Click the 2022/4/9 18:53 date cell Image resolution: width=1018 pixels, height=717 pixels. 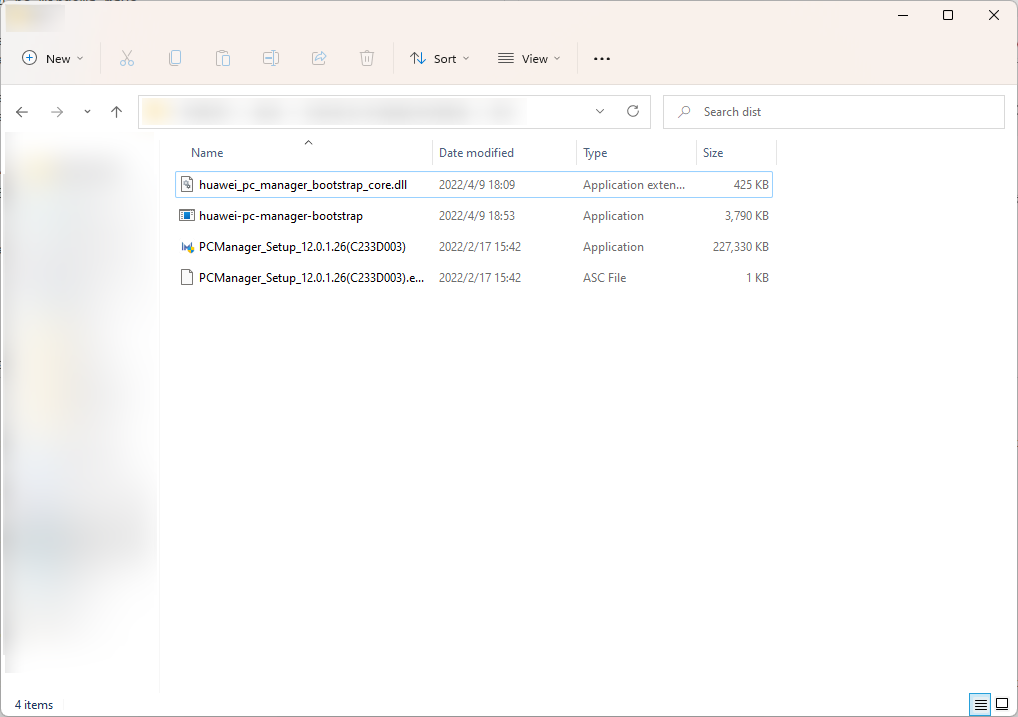[x=477, y=216]
